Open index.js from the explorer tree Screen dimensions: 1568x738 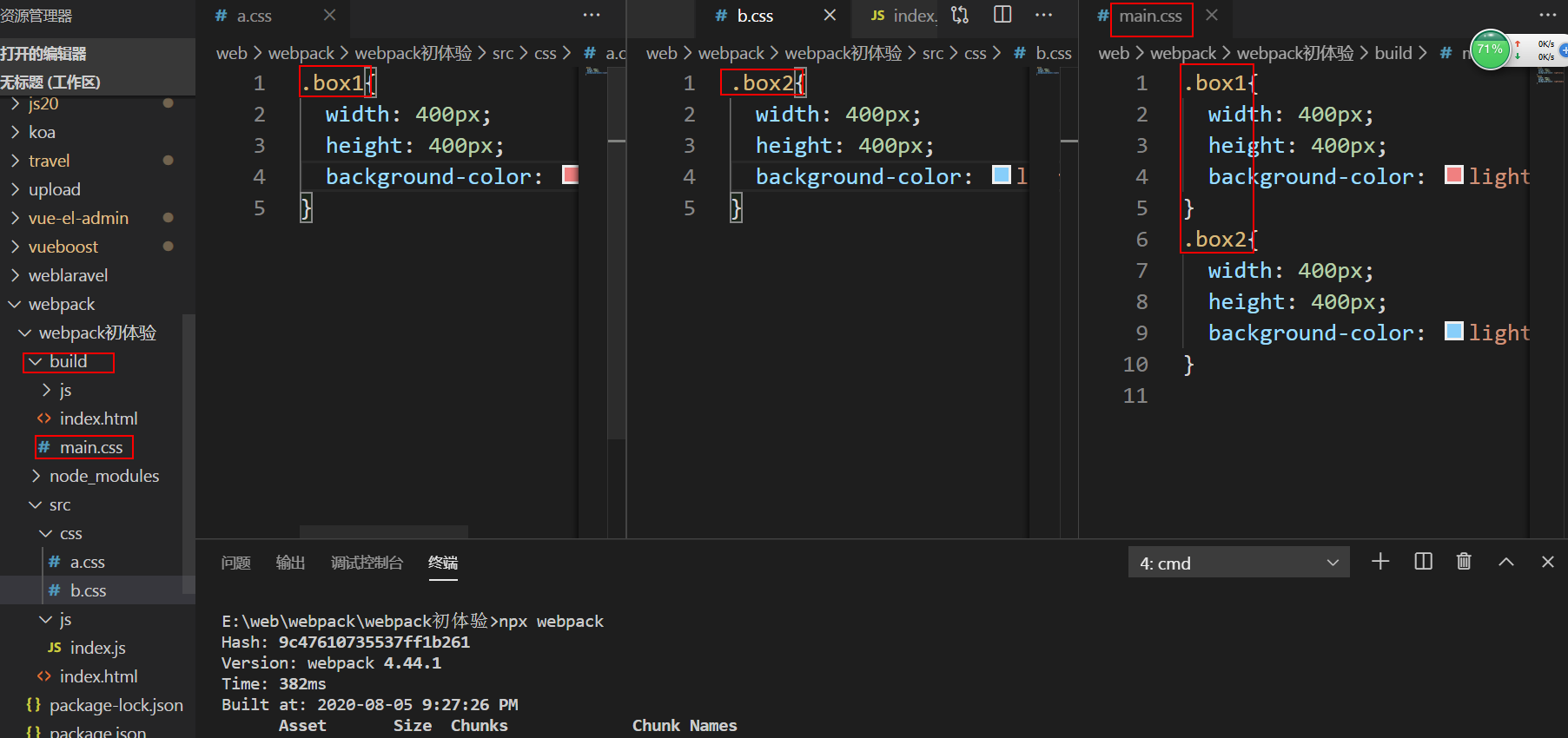(97, 648)
